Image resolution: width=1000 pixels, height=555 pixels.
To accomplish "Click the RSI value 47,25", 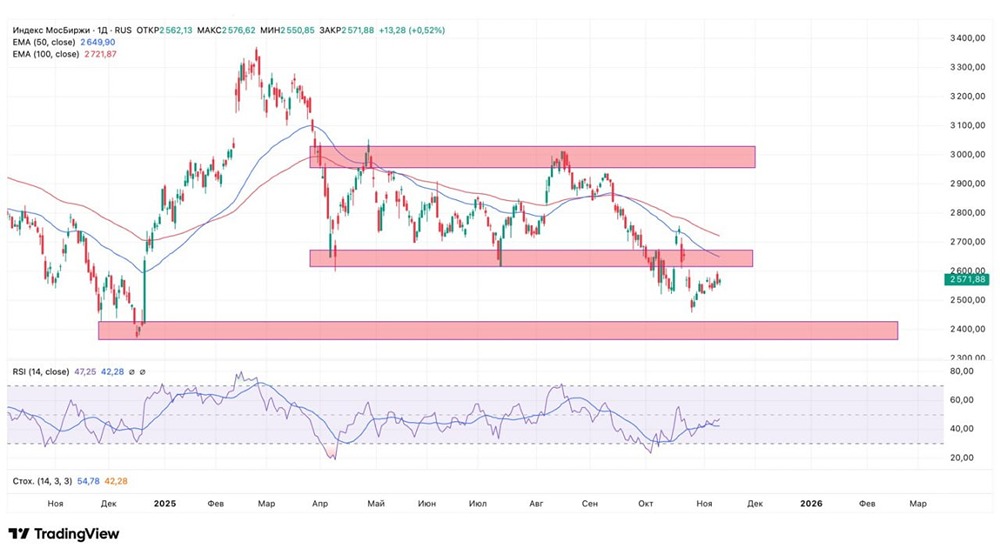I will pos(85,371).
